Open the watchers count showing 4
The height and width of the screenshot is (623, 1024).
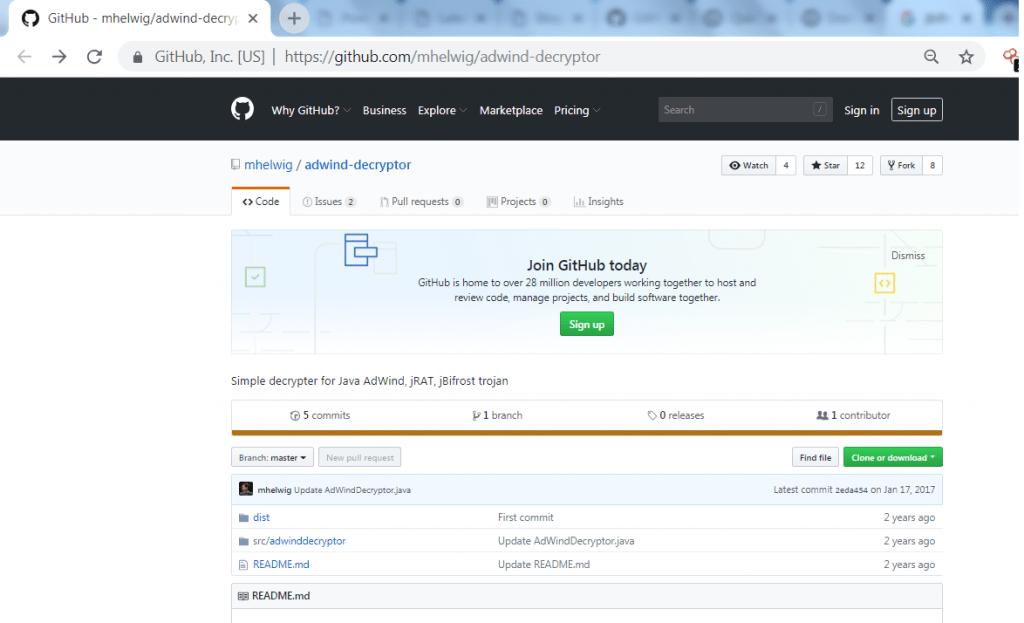[x=786, y=166]
